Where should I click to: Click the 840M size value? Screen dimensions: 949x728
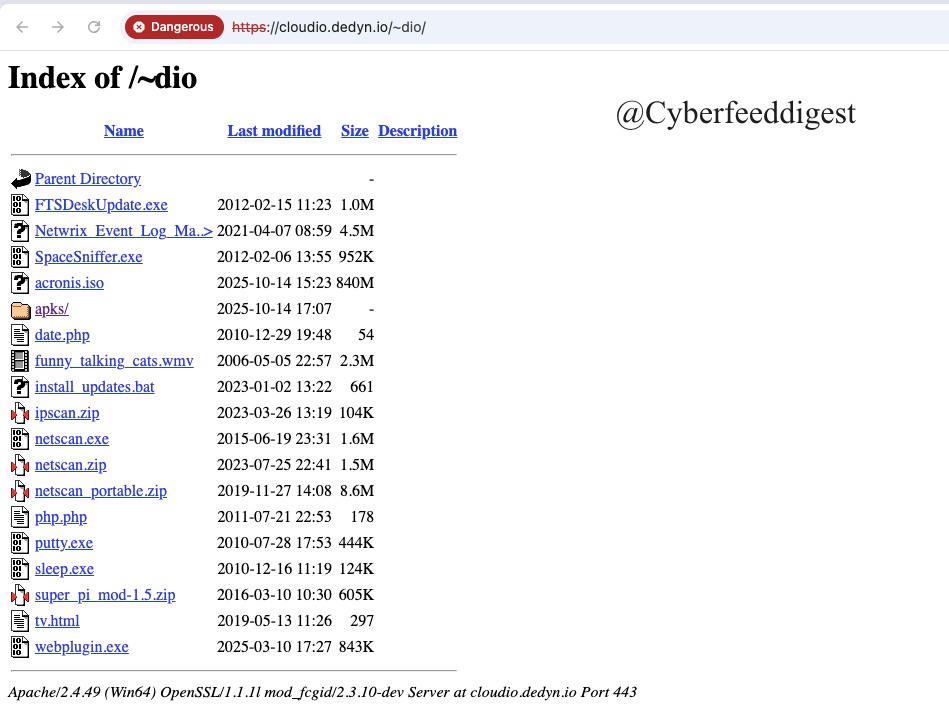[355, 283]
